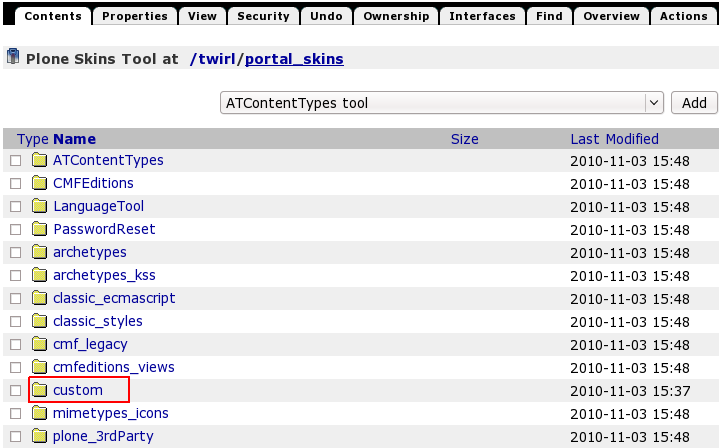Open the CMFEditions folder link
The height and width of the screenshot is (448, 724).
point(93,183)
